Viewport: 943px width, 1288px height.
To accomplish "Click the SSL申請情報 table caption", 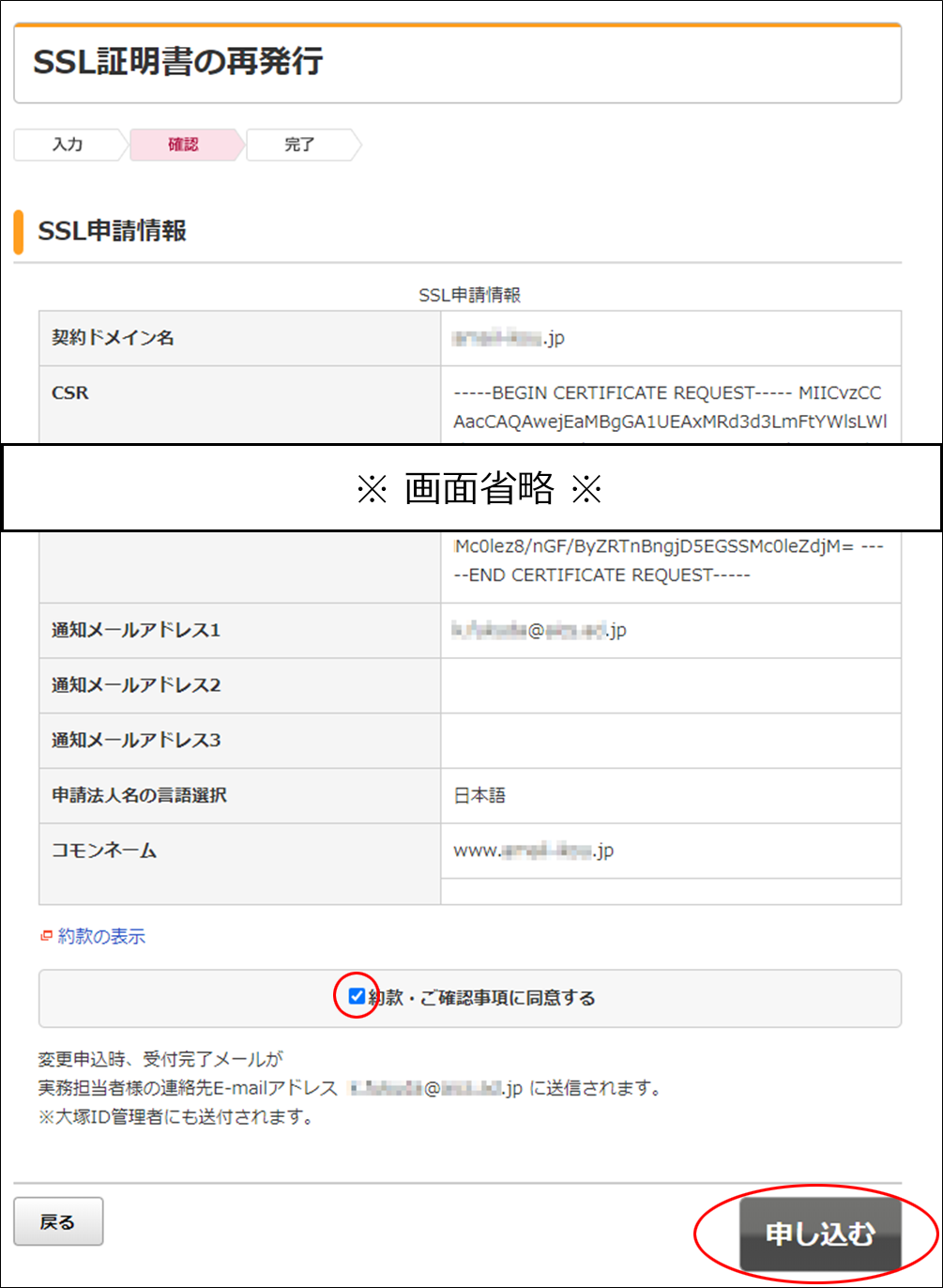I will pyautogui.click(x=469, y=295).
